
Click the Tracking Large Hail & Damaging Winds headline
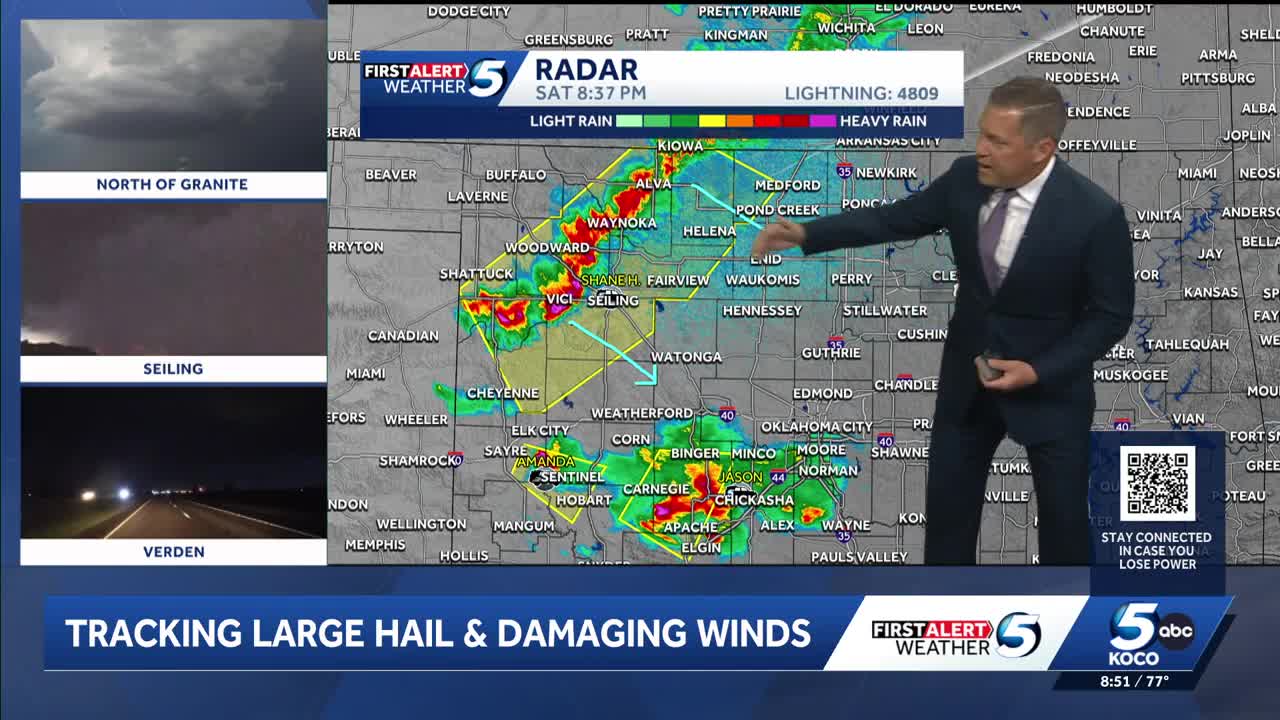(438, 633)
